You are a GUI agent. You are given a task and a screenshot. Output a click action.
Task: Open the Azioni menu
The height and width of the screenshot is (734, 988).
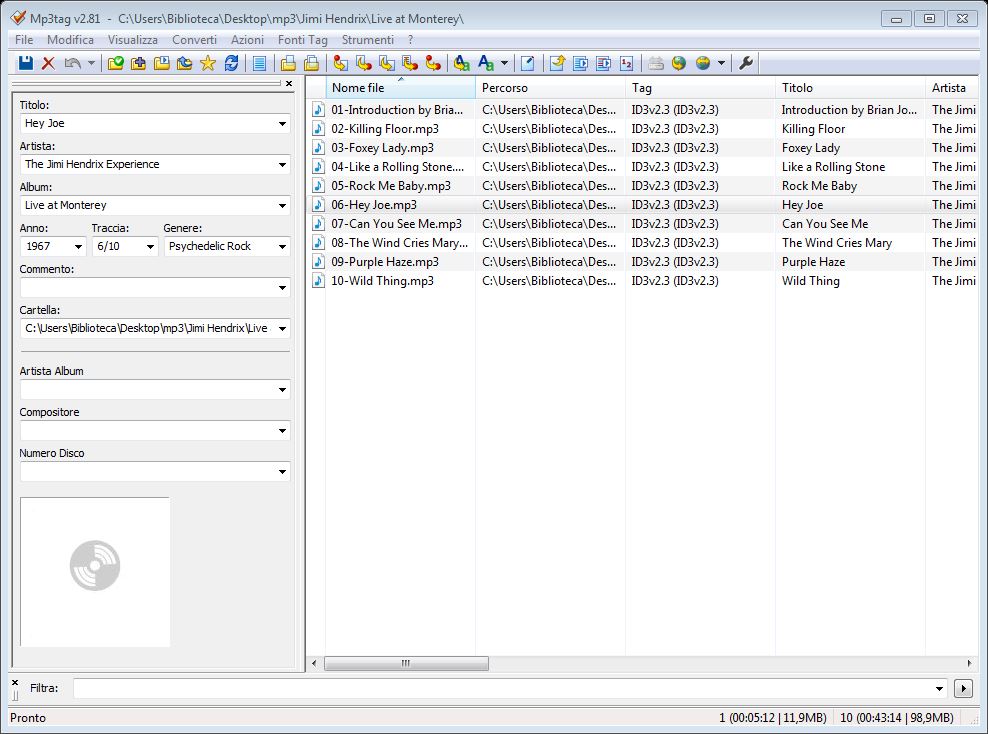[247, 40]
